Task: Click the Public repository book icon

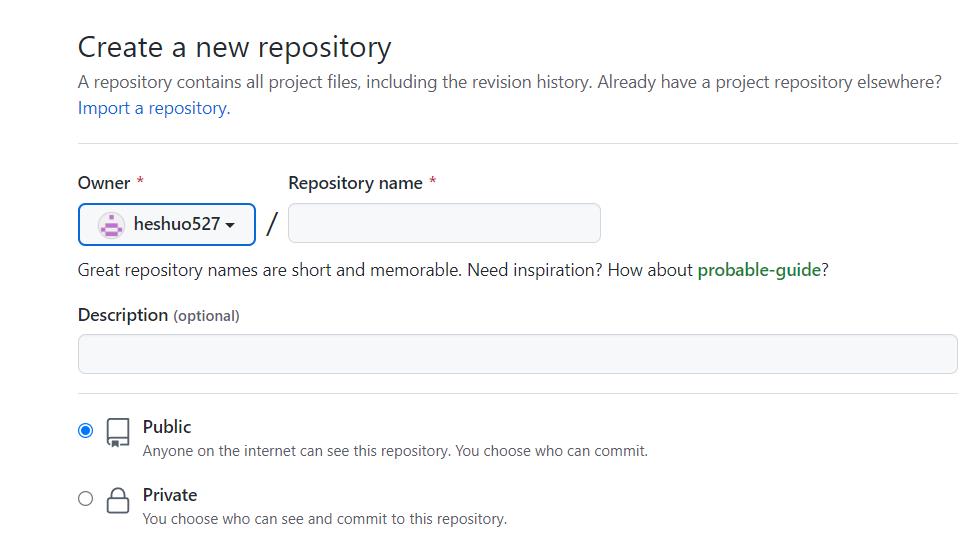Action: point(118,432)
